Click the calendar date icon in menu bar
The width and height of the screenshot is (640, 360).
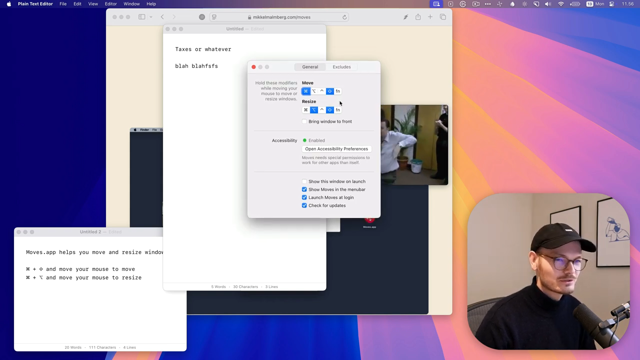[x=589, y=4]
